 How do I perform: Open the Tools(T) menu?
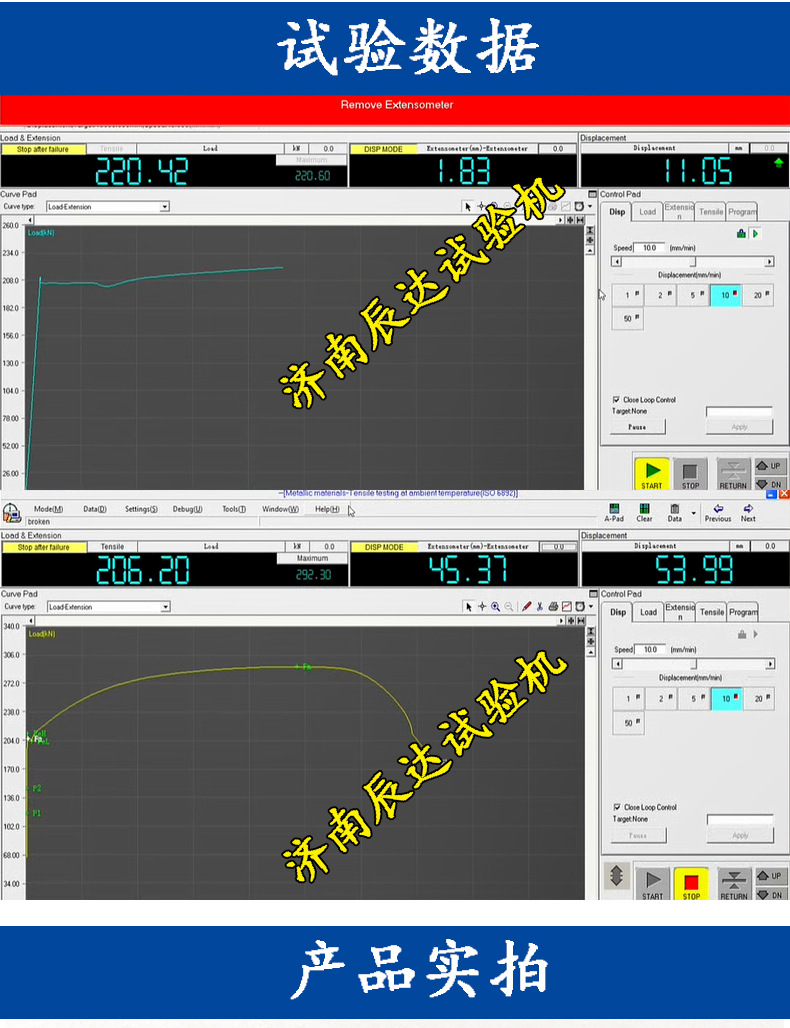point(234,509)
